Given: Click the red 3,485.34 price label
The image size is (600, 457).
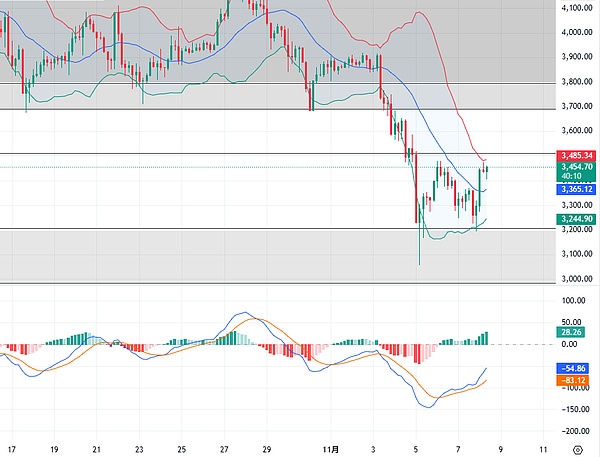Looking at the screenshot, I should tap(577, 155).
